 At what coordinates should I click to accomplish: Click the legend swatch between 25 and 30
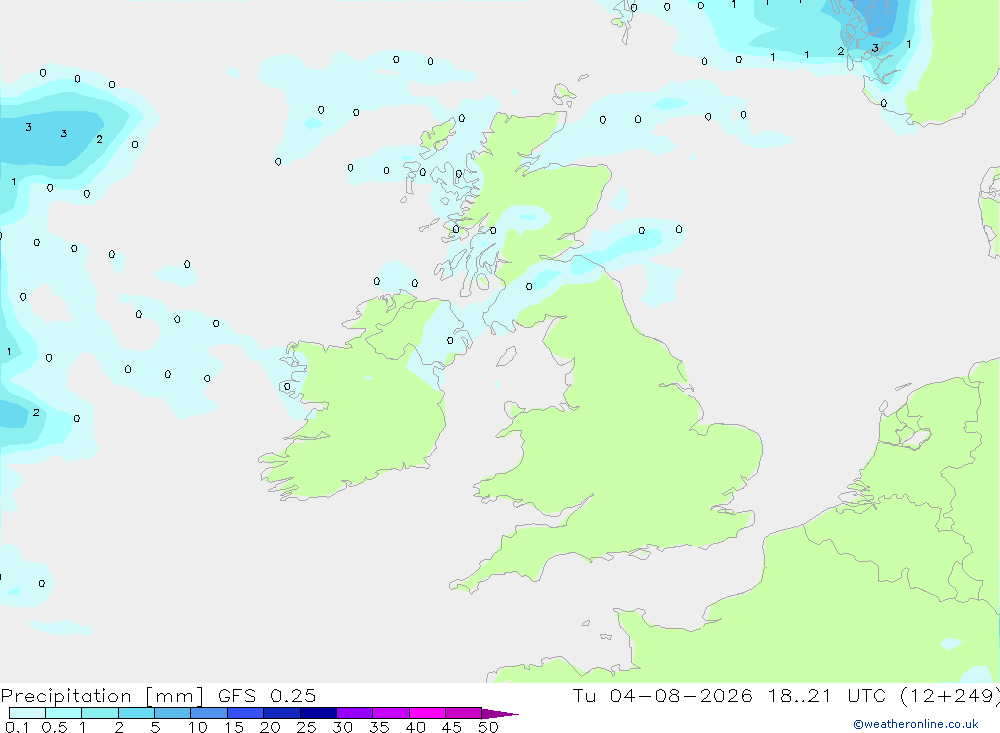(318, 713)
